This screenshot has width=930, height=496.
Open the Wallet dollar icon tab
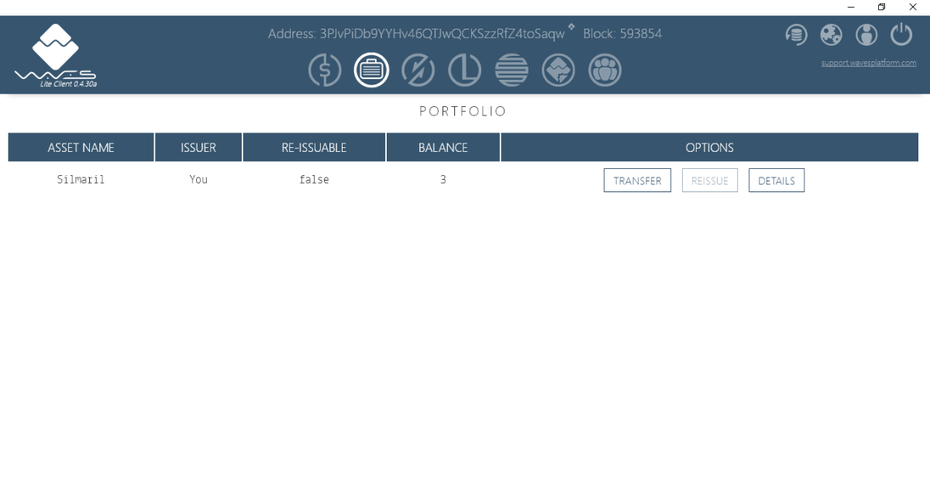[x=324, y=70]
